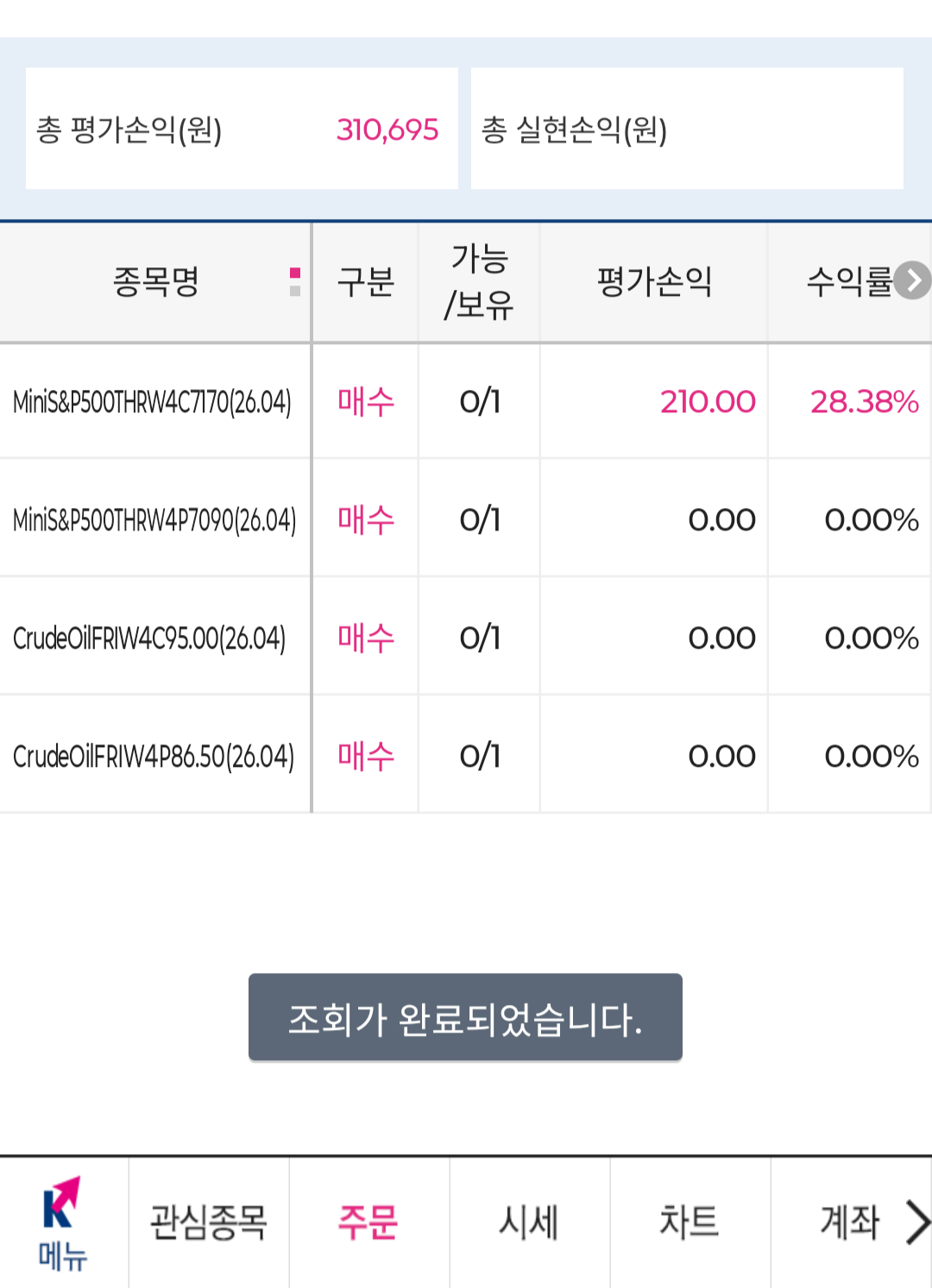932x1288 pixels.
Task: Dismiss the 조회가 완료되었습니다 message
Action: click(465, 1016)
